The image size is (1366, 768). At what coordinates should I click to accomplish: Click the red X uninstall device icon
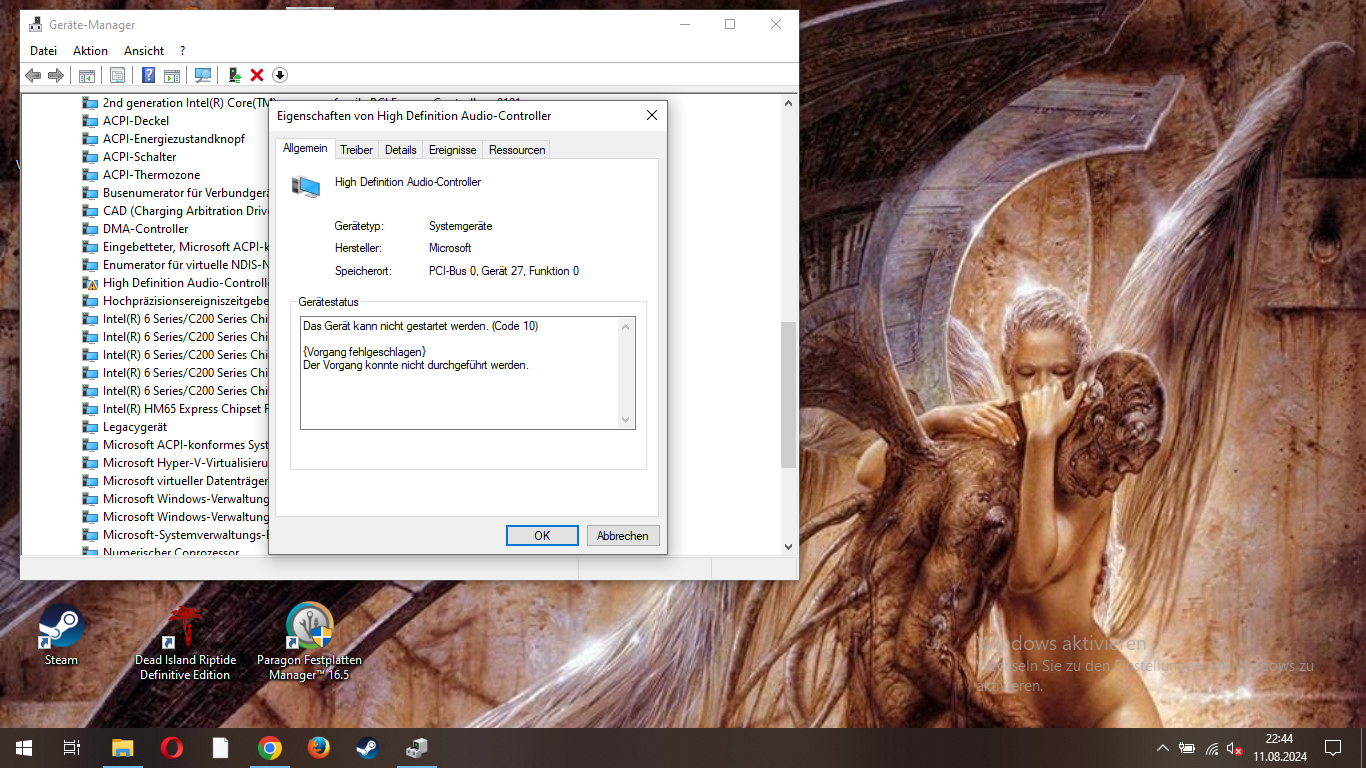tap(257, 75)
